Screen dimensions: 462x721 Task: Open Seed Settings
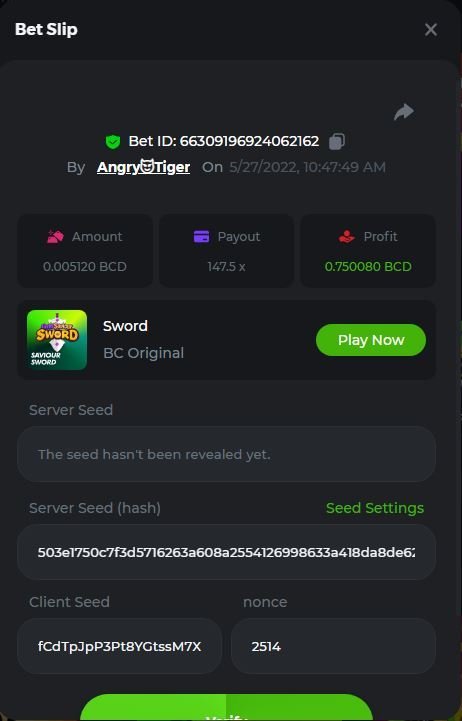pyautogui.click(x=375, y=508)
